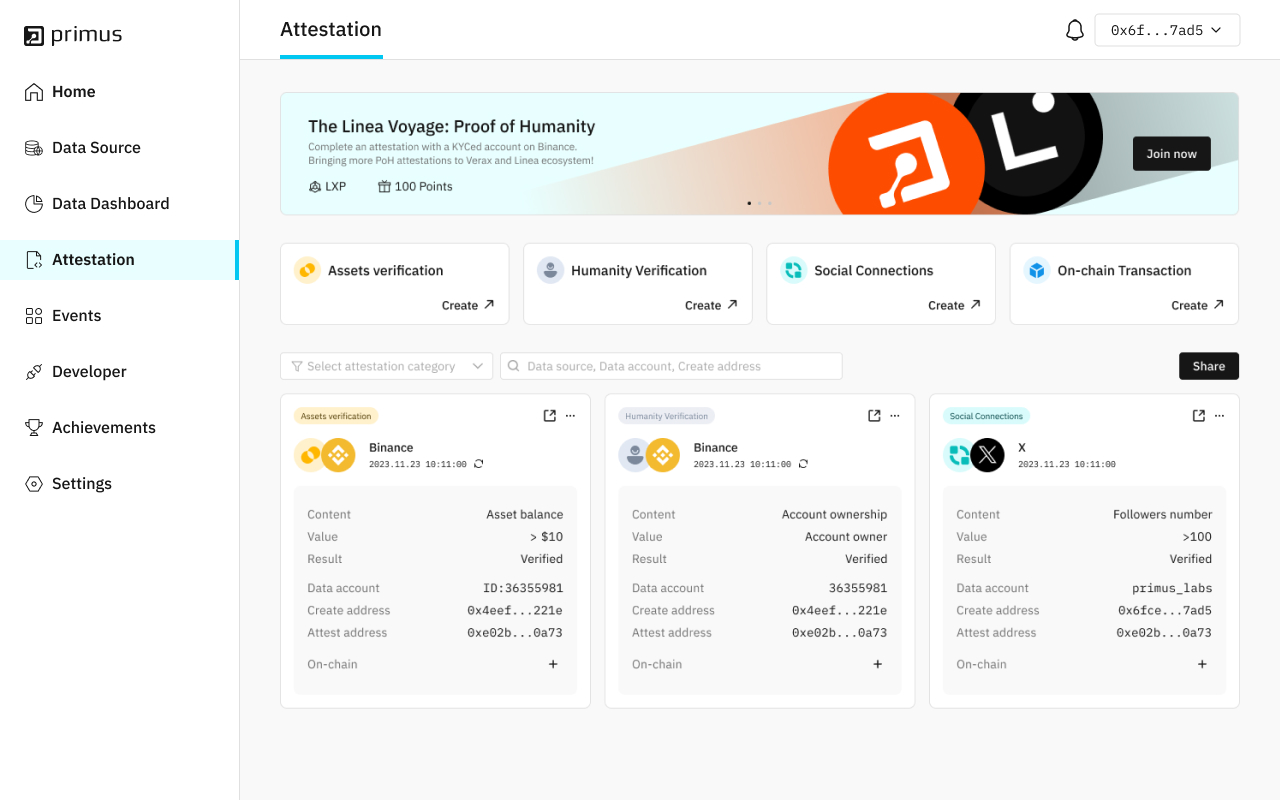The width and height of the screenshot is (1280, 800).
Task: Click the Attestation tab heading
Action: (x=331, y=29)
